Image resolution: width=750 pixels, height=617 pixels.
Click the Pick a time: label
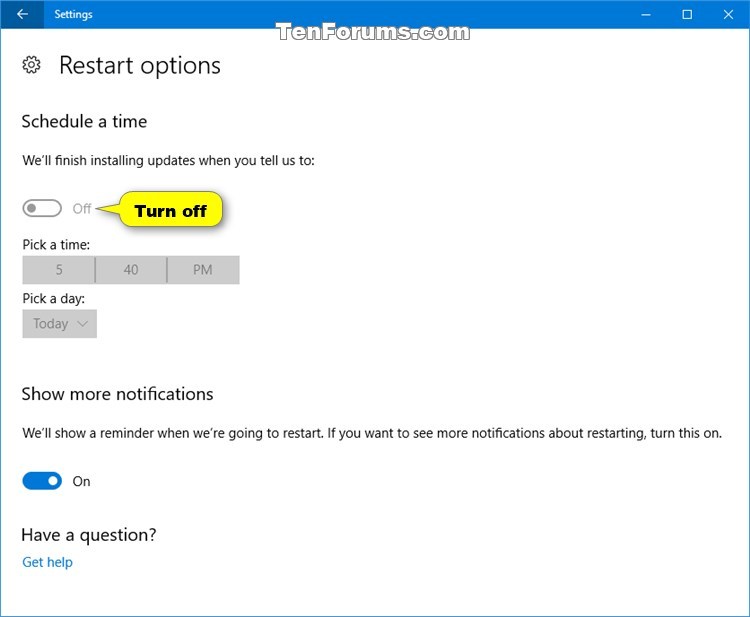pos(56,245)
